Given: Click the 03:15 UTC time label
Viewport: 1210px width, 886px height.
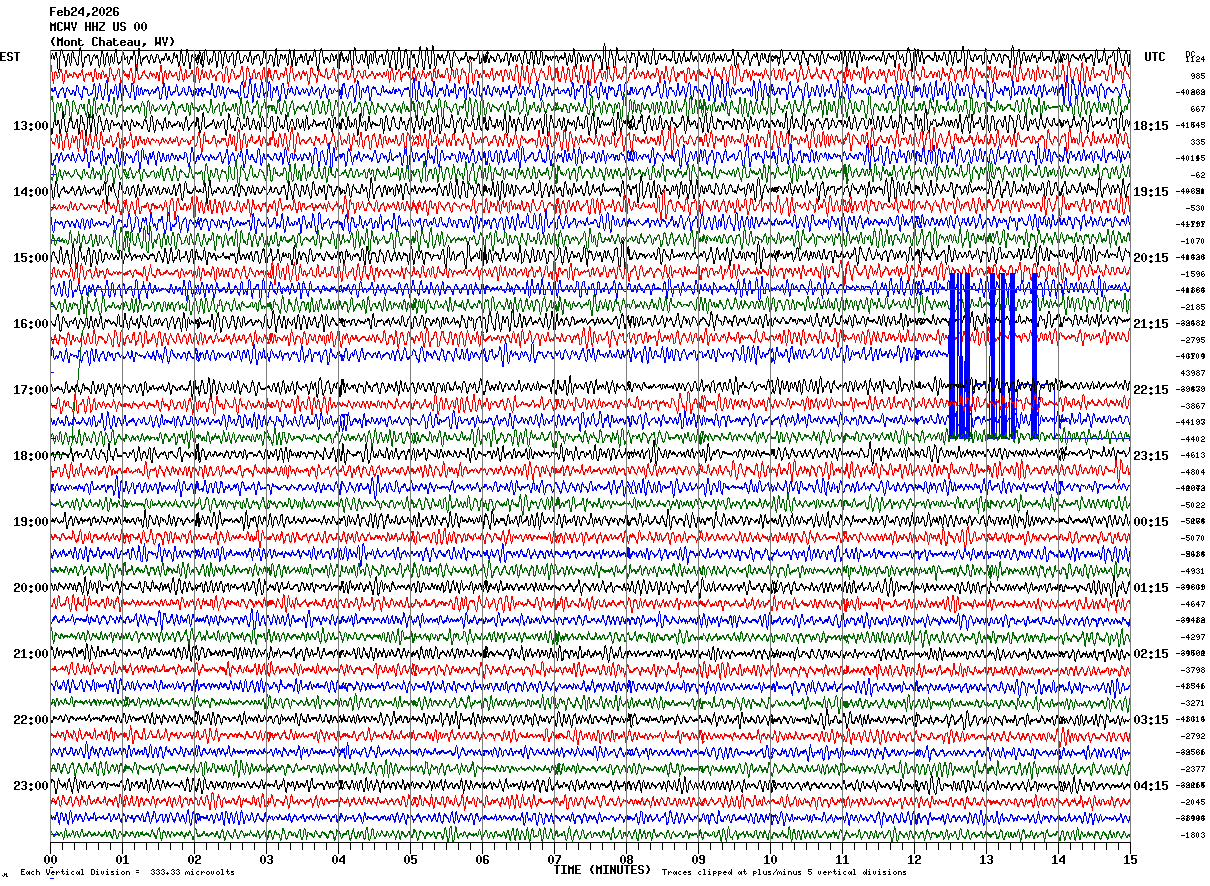Looking at the screenshot, I should coord(1151,720).
